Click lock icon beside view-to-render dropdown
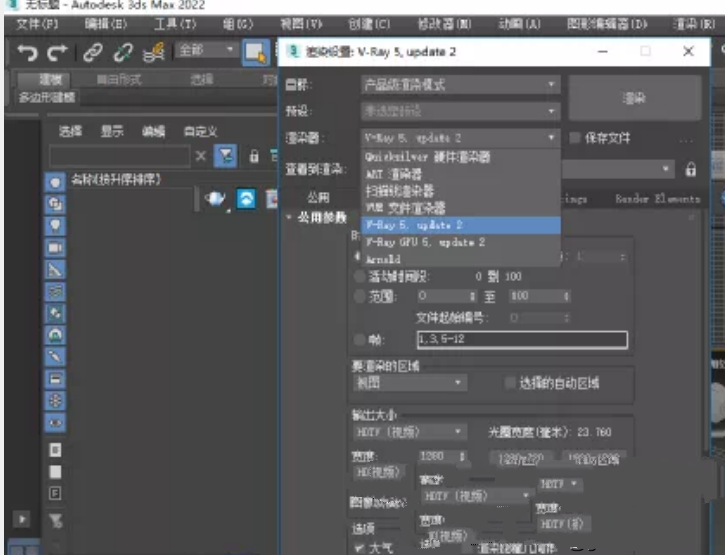Screen dimensions: 725x555 point(690,169)
